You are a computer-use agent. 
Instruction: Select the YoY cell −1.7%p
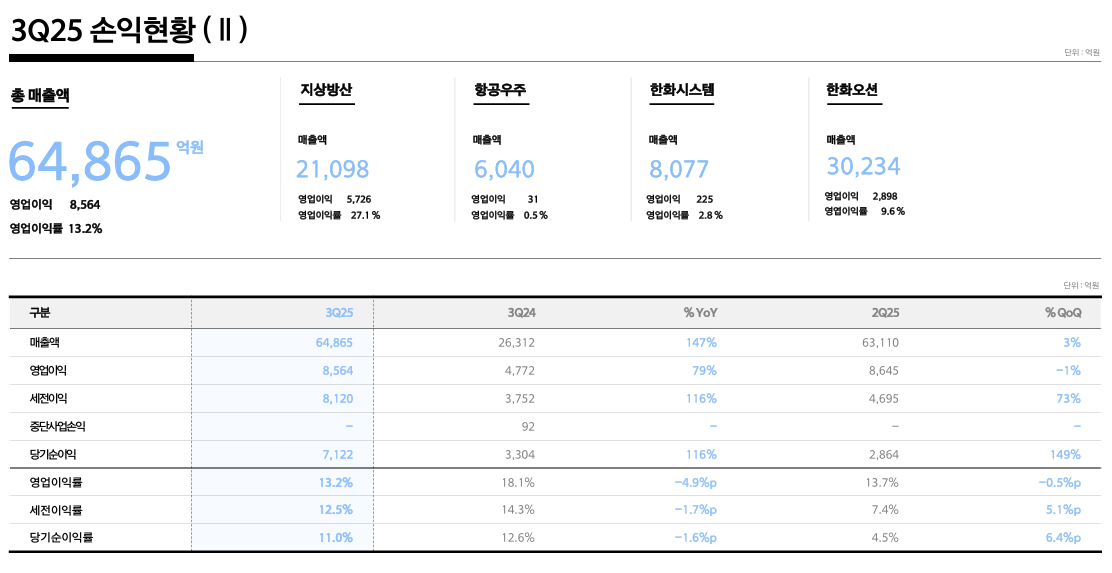pos(696,510)
